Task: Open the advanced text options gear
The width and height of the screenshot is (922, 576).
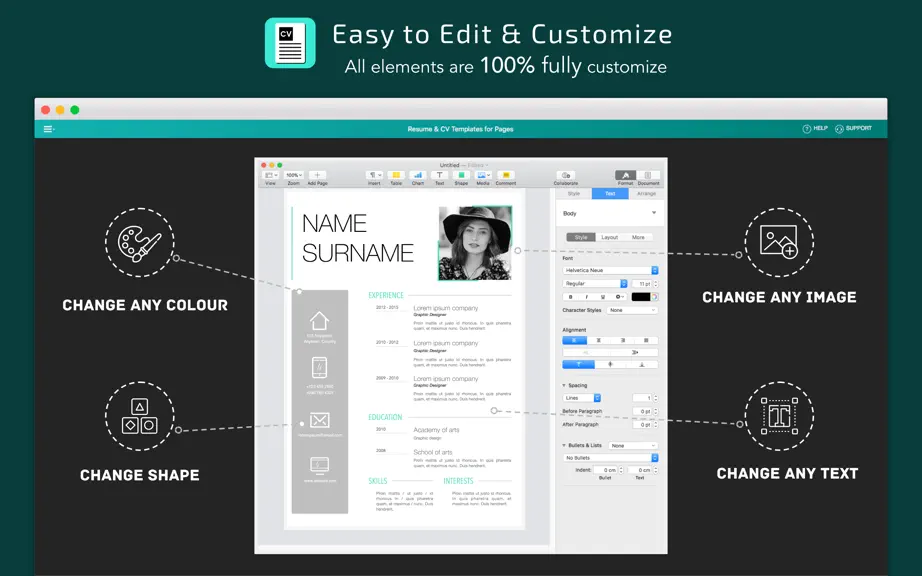Action: [x=619, y=297]
